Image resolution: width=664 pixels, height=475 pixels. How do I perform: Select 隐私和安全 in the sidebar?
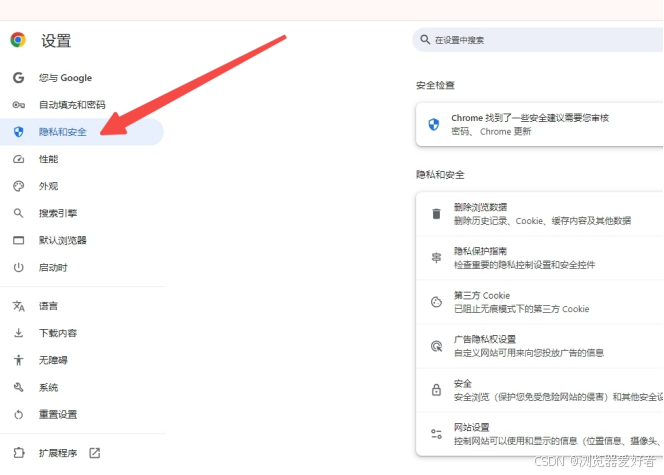(81, 132)
